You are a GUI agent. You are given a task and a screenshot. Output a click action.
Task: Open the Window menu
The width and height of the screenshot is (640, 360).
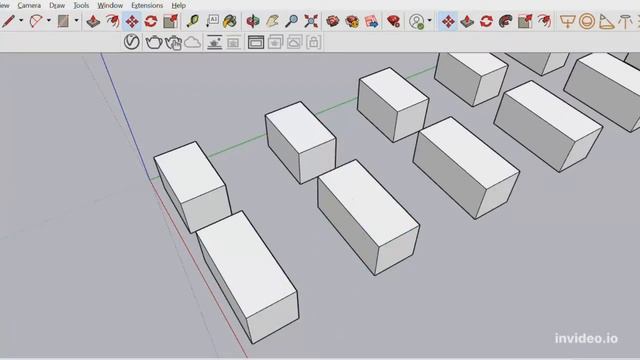tap(110, 5)
